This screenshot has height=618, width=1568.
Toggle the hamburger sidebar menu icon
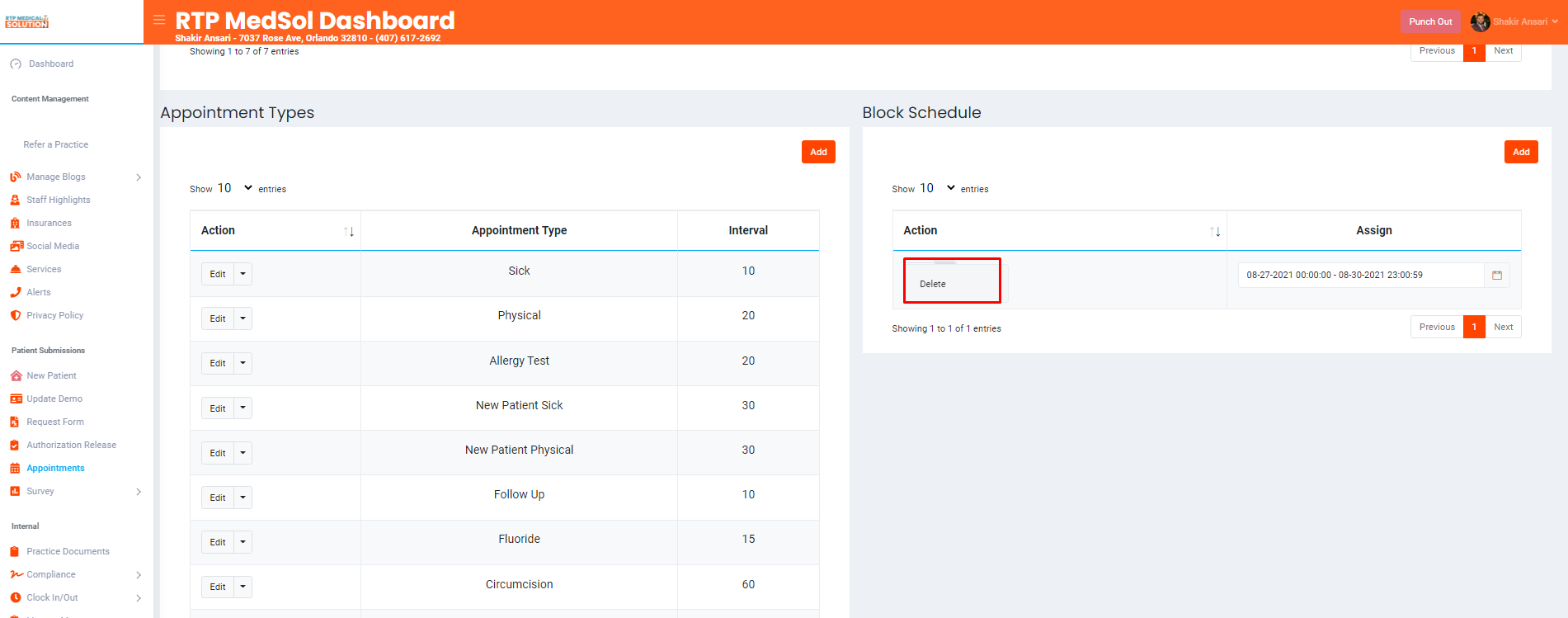pos(159,20)
